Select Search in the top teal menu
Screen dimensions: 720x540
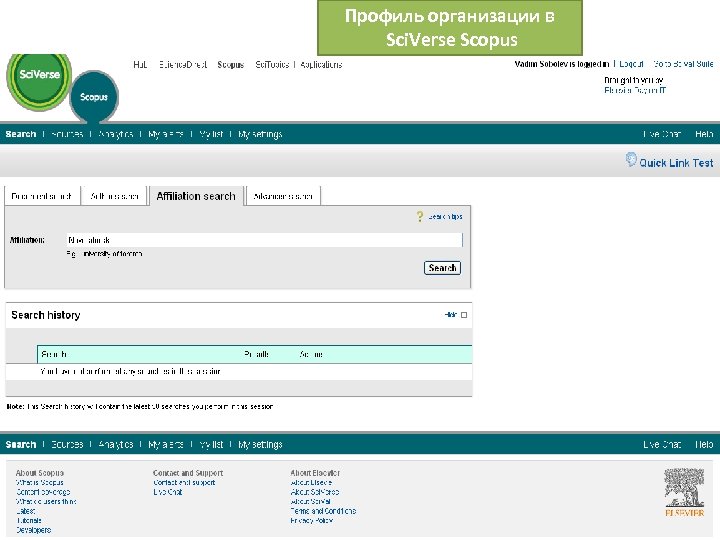click(21, 134)
